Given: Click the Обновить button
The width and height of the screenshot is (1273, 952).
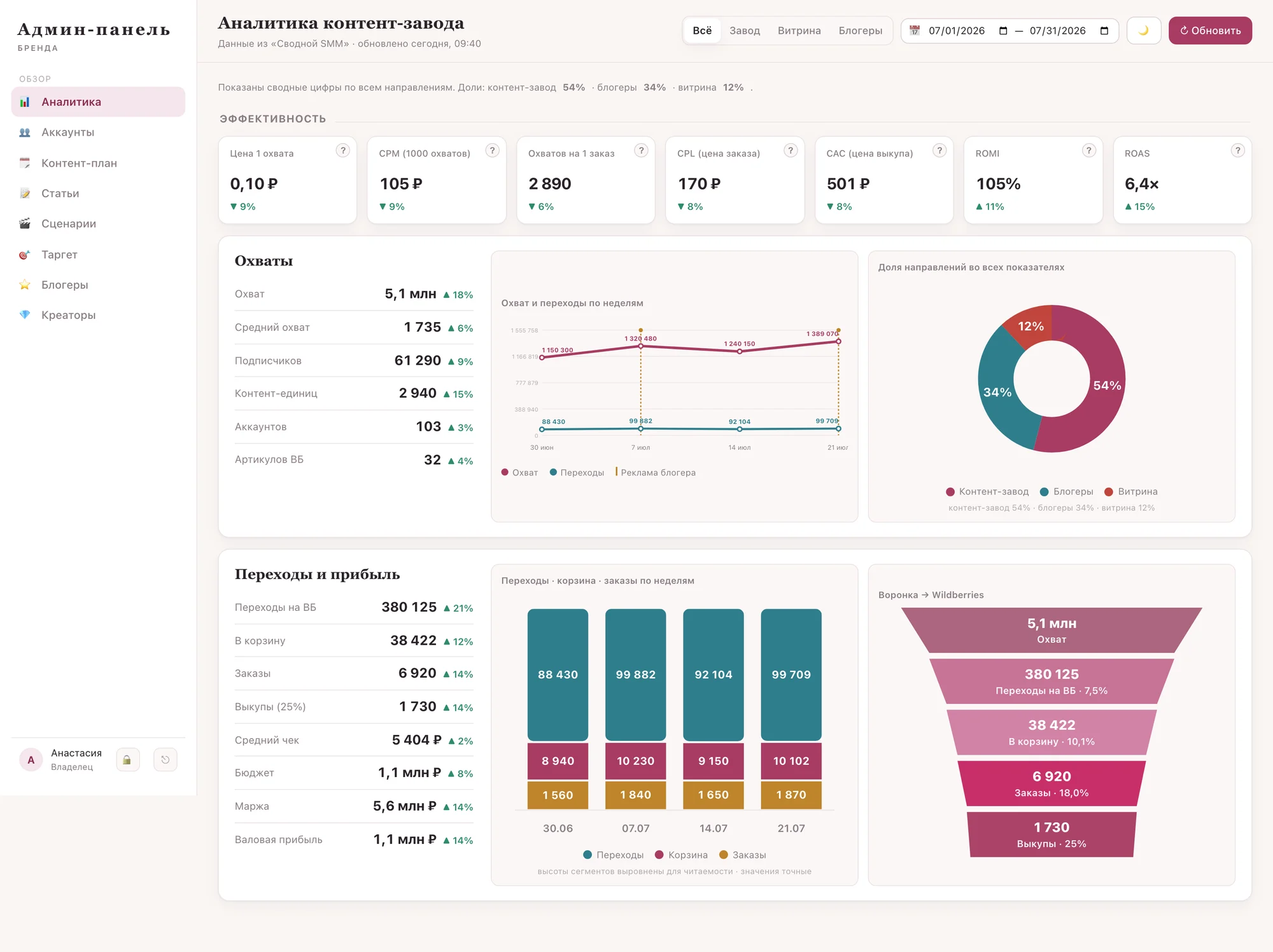Looking at the screenshot, I should pyautogui.click(x=1210, y=31).
